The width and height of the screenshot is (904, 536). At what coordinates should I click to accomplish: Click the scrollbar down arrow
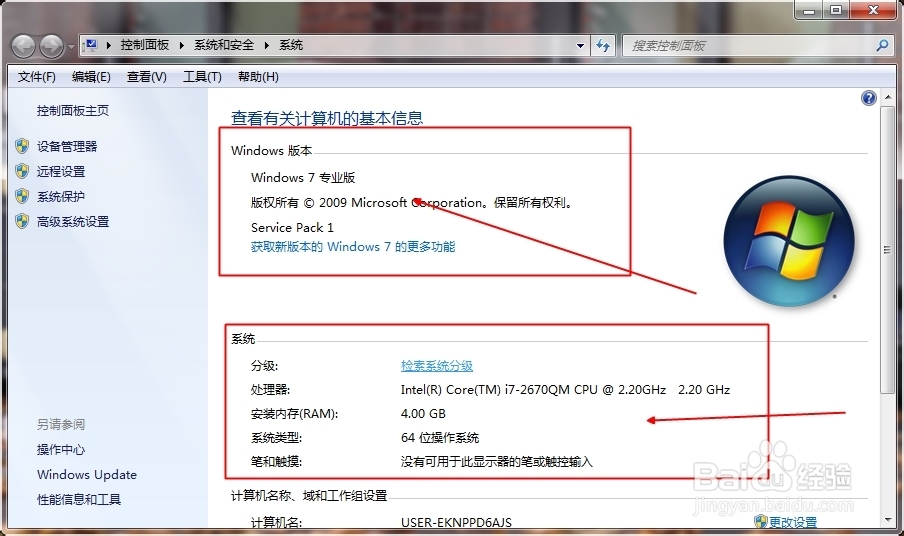coord(888,519)
